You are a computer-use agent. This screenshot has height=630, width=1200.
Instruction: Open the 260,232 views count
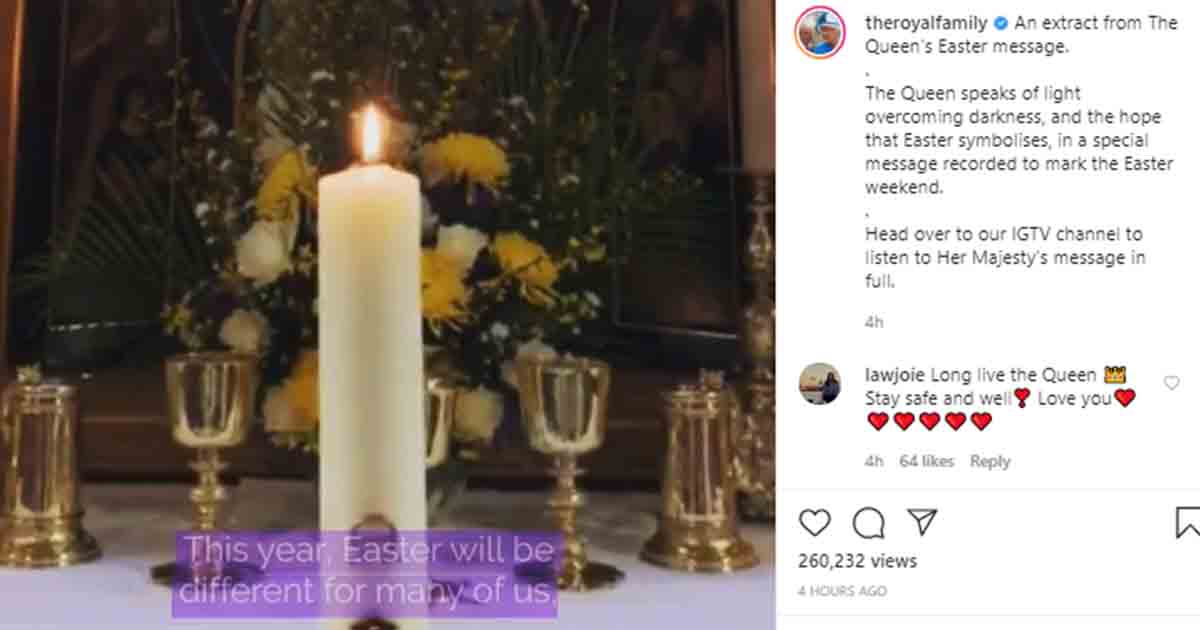(x=857, y=561)
